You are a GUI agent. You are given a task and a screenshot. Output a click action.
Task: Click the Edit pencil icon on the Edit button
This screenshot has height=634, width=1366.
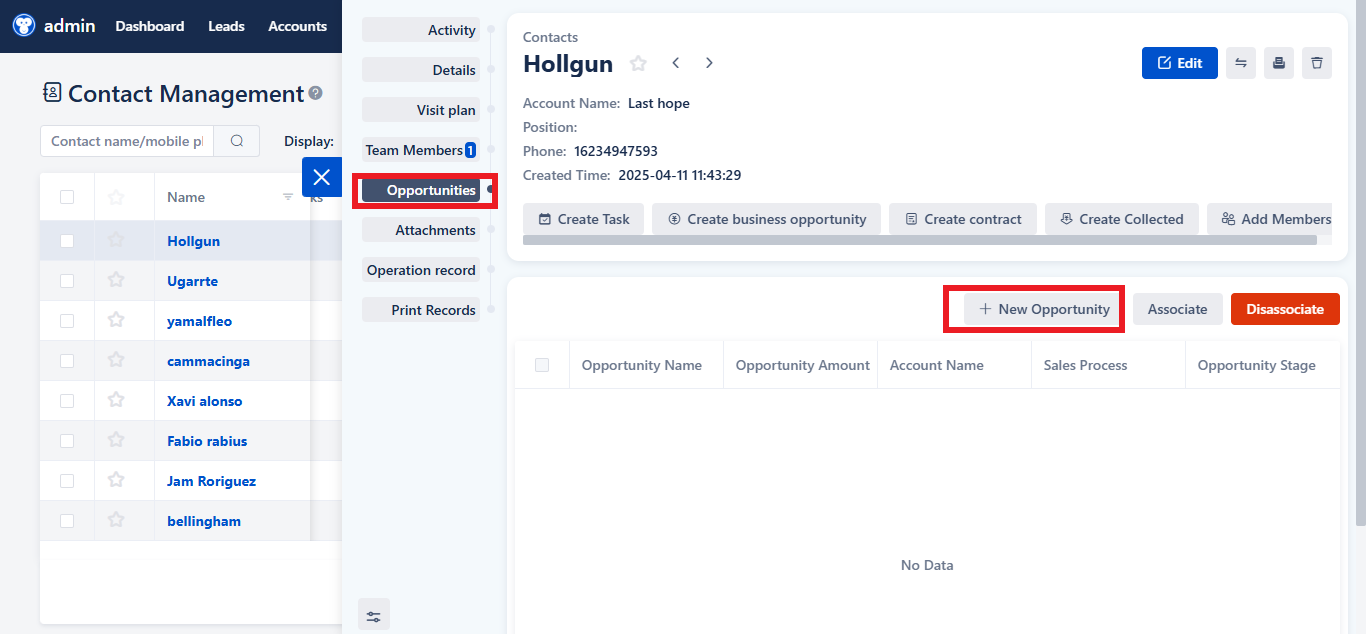(x=1166, y=62)
